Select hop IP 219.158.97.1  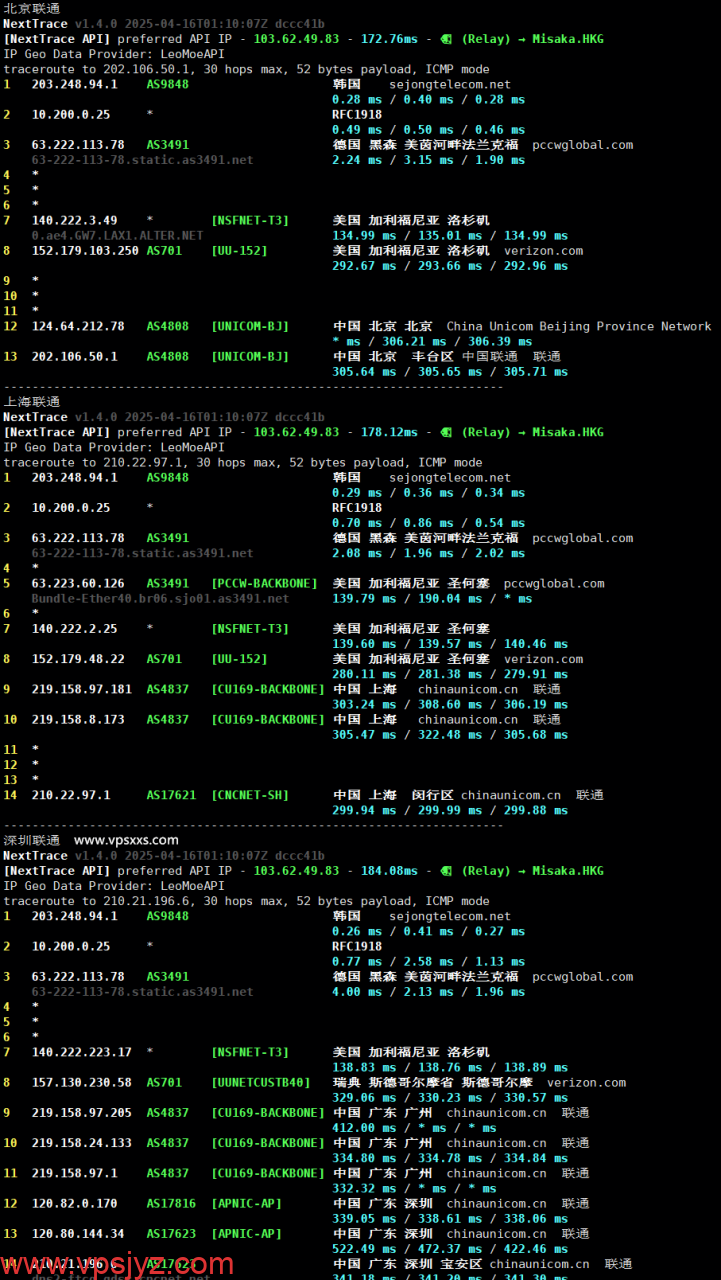[74, 1173]
